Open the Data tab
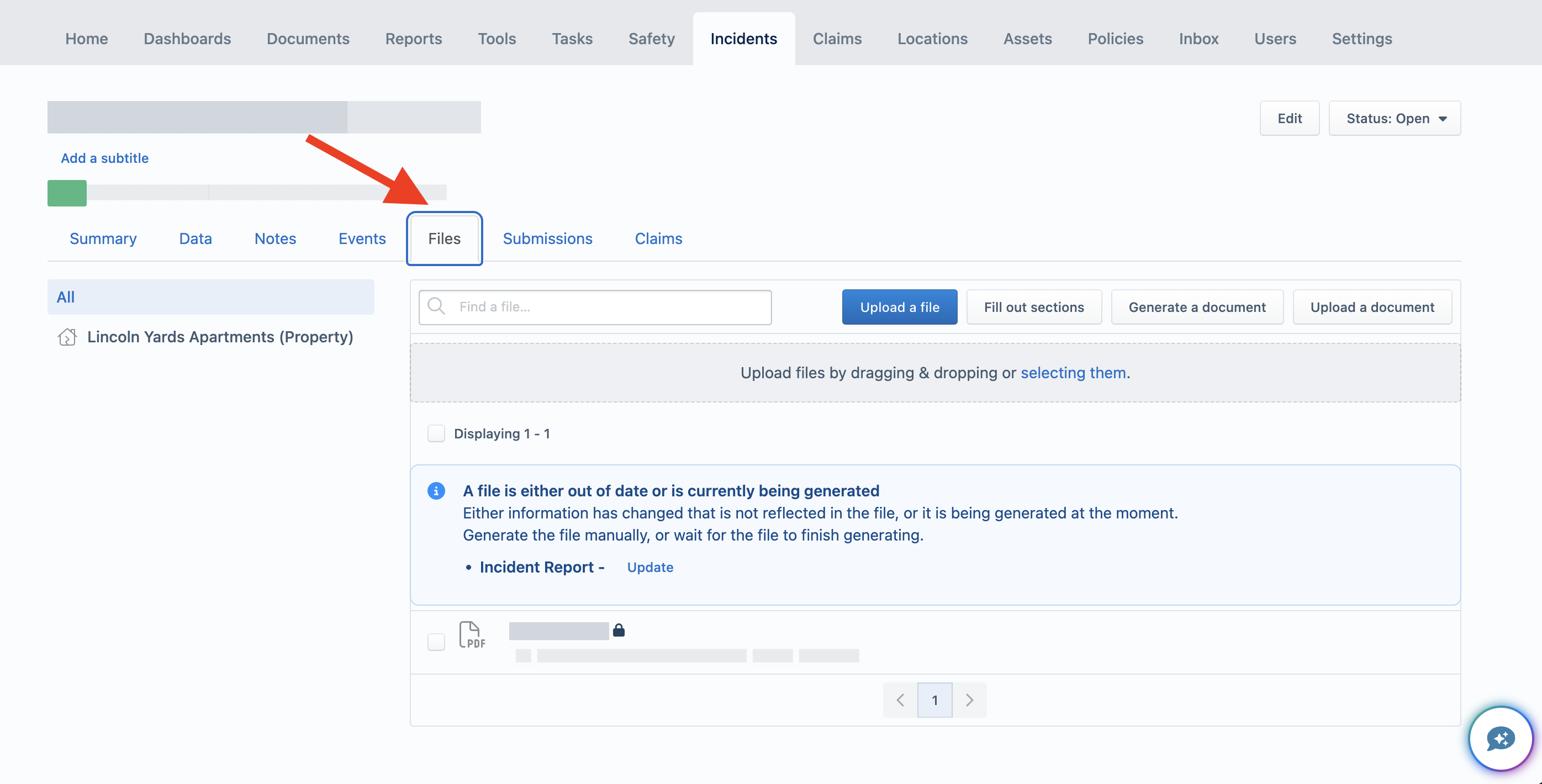Screen dimensions: 1542x784 (x=195, y=239)
